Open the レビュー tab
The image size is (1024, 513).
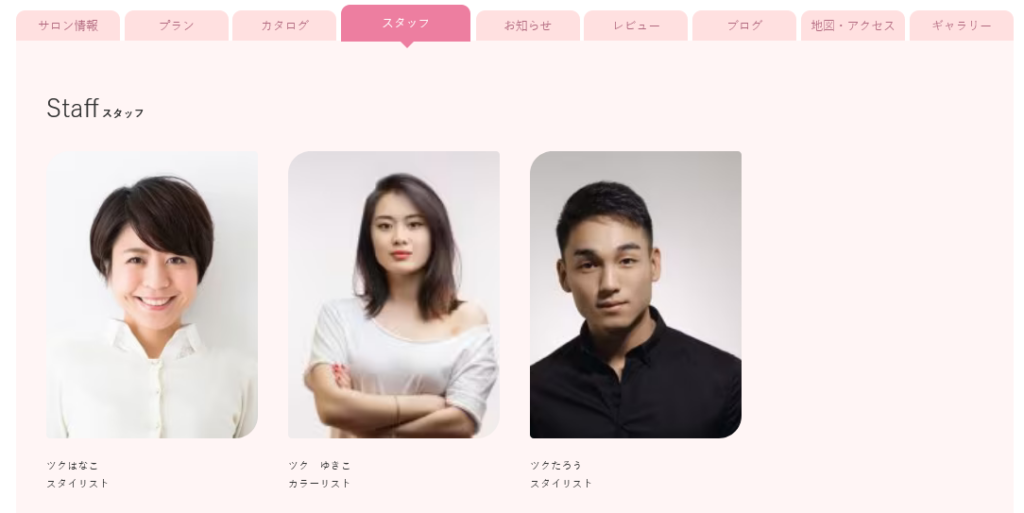[635, 25]
